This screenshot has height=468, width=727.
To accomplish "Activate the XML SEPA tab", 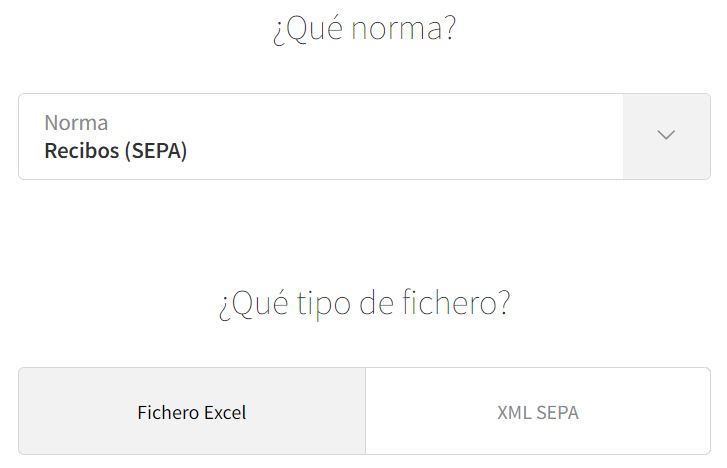I will point(538,411).
